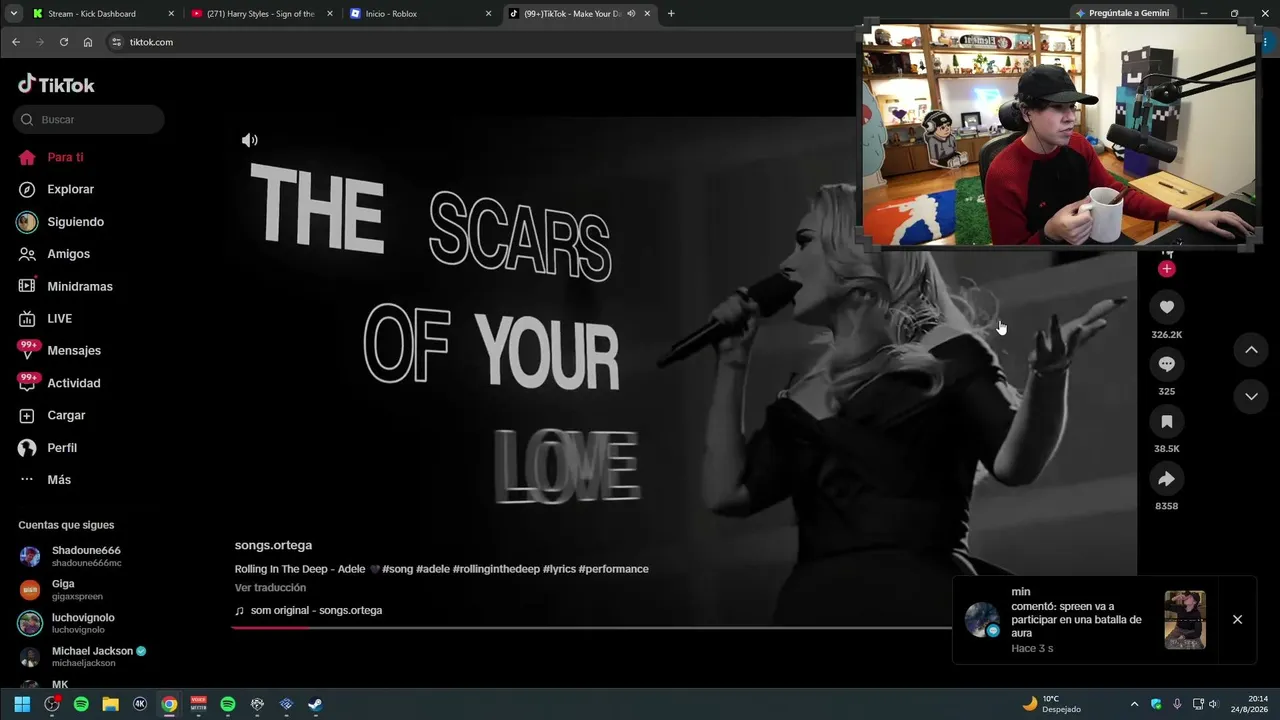Click Ver traducción under caption
The image size is (1280, 720).
[x=270, y=588]
